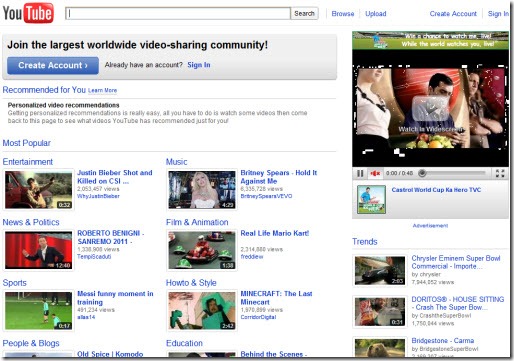Image resolution: width=514 pixels, height=361 pixels.
Task: Open CorridorDigital channel link
Action: tap(258, 317)
